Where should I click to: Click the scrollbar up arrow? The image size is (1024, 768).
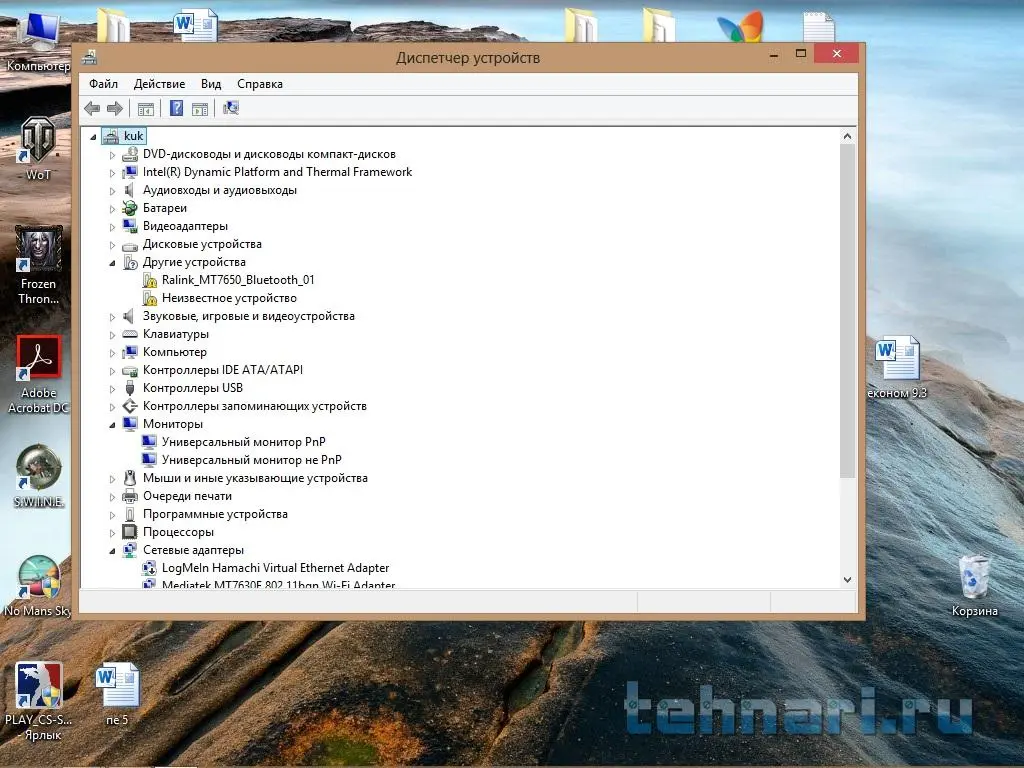coord(848,136)
